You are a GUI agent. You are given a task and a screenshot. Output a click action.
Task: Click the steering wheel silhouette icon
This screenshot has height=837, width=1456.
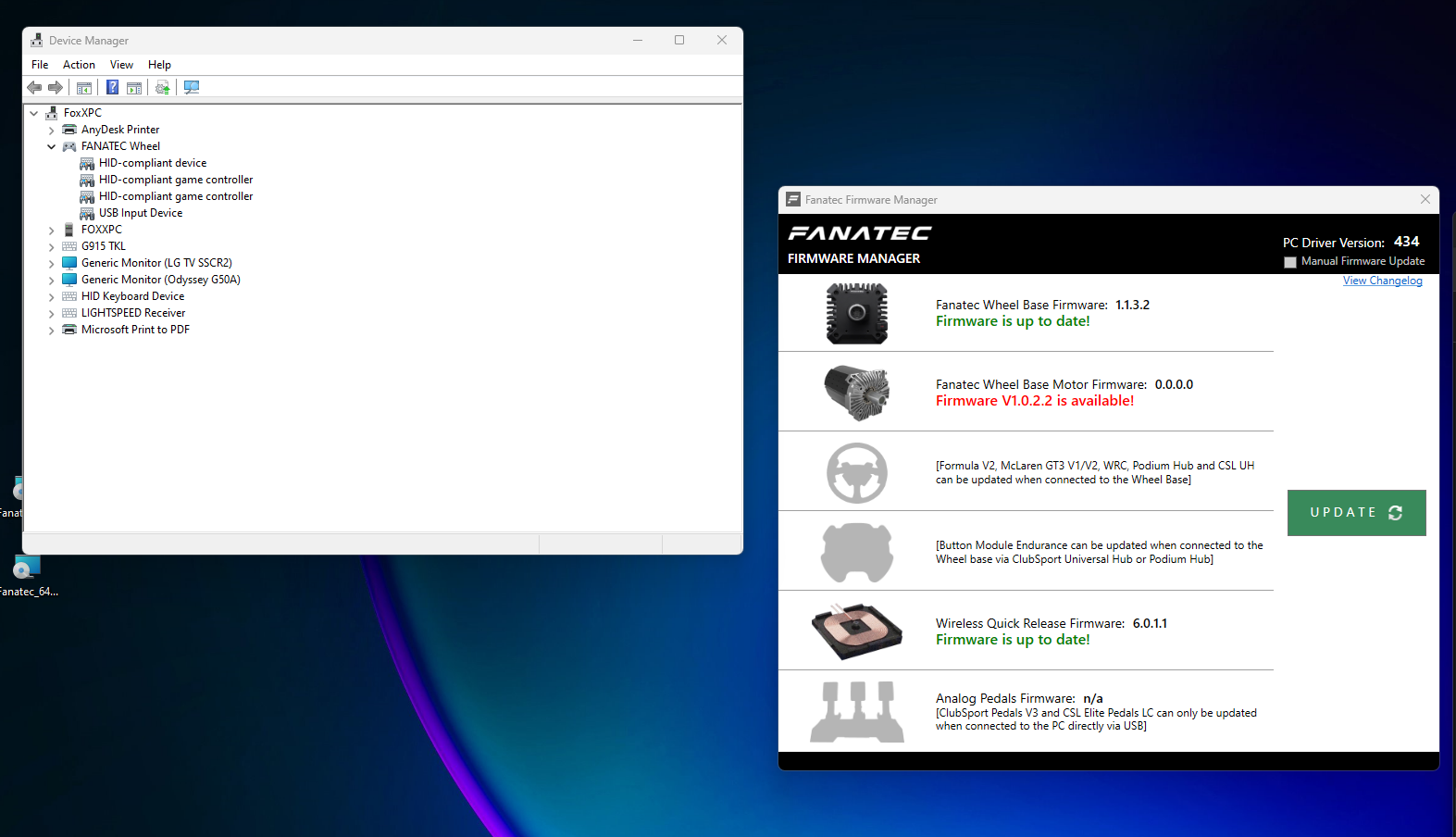pos(857,473)
